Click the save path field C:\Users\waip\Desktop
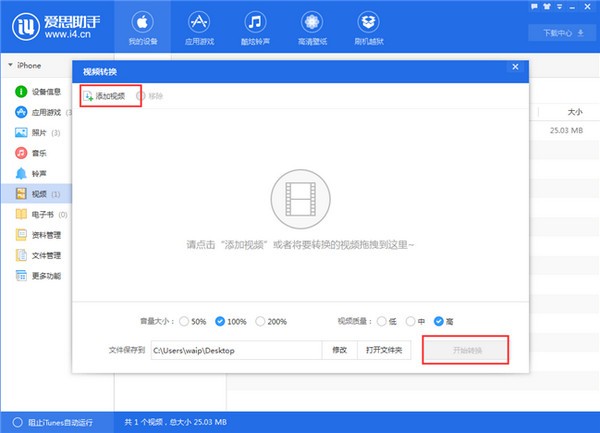600x433 pixels. point(236,350)
